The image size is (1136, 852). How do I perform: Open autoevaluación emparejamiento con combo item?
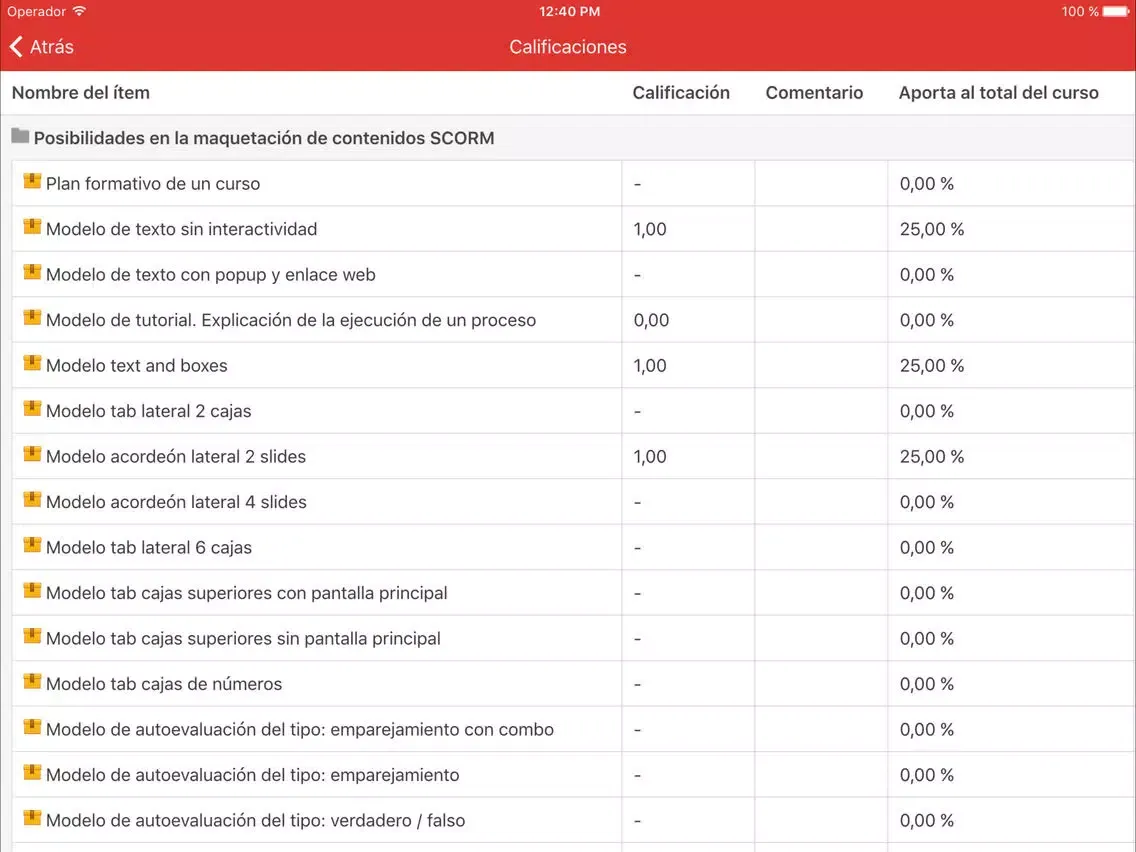pyautogui.click(x=299, y=730)
